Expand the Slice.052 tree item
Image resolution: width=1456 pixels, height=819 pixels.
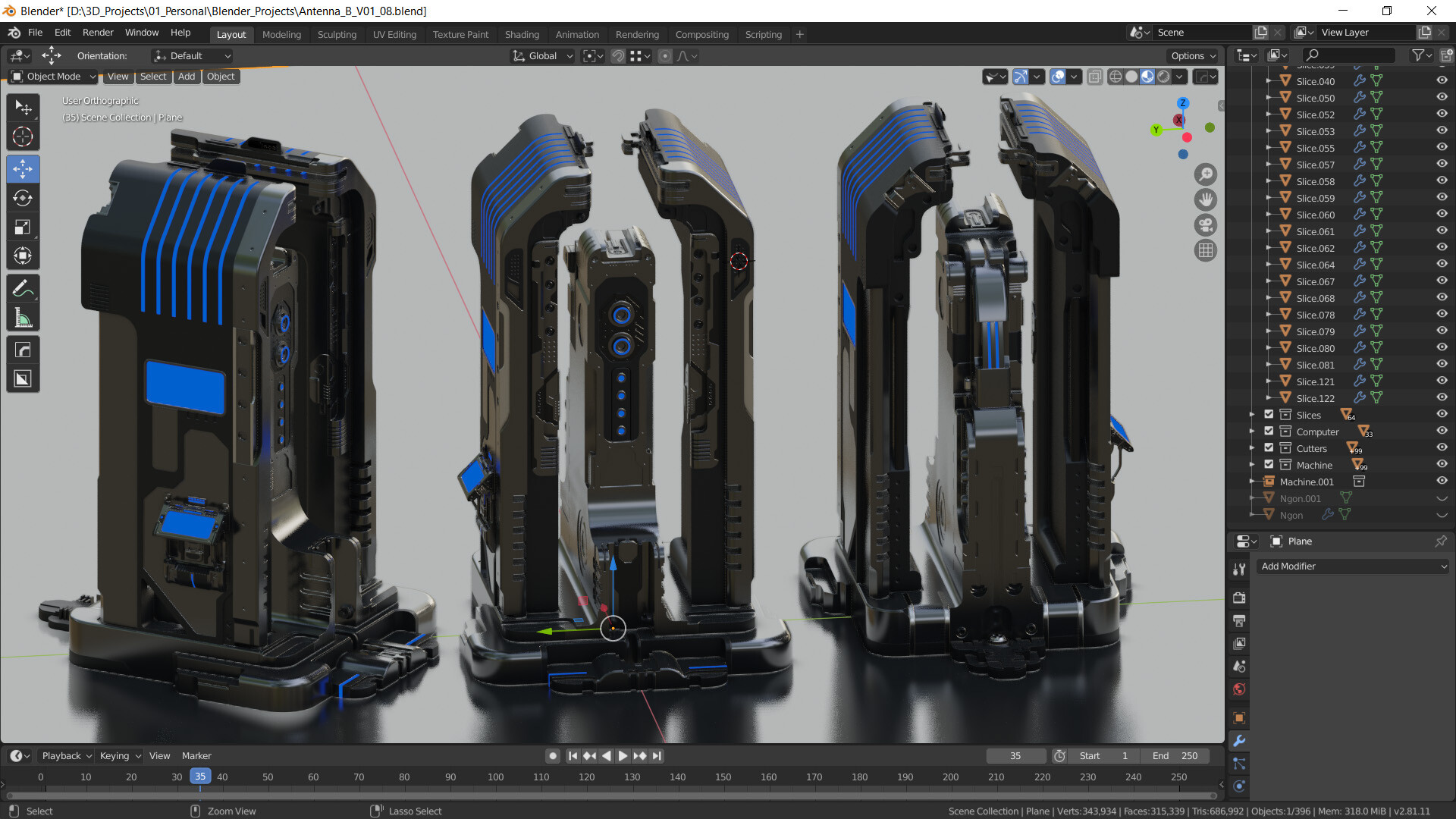1269,115
